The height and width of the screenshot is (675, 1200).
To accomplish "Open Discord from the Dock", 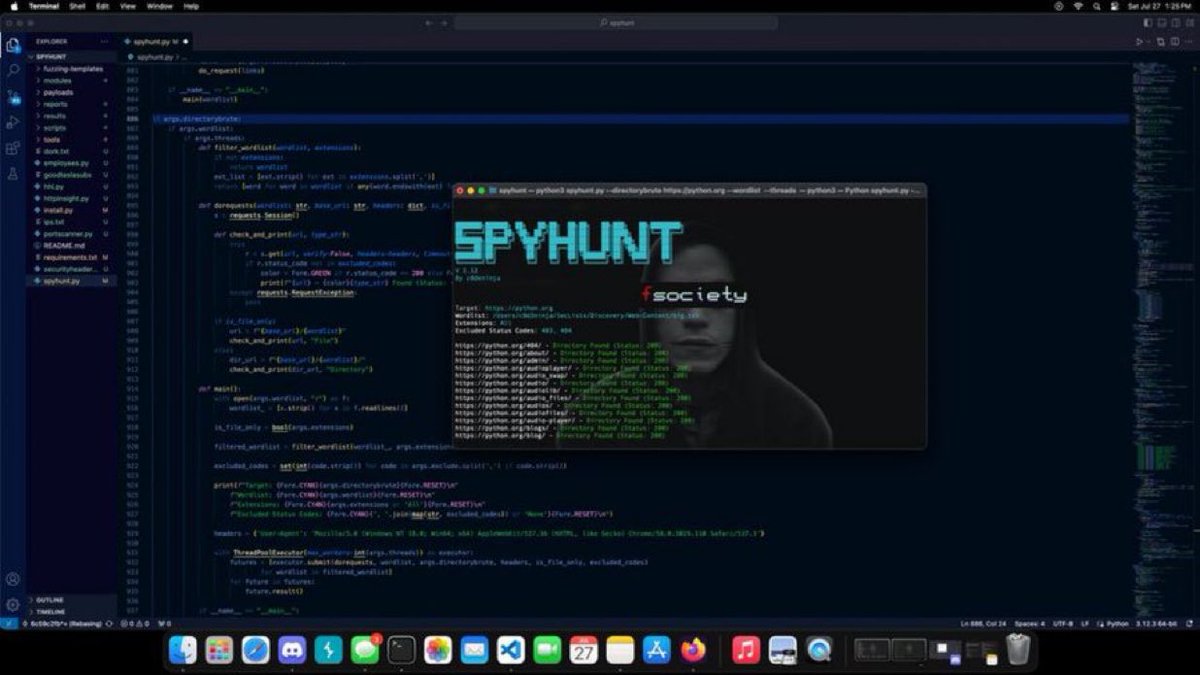I will point(292,650).
